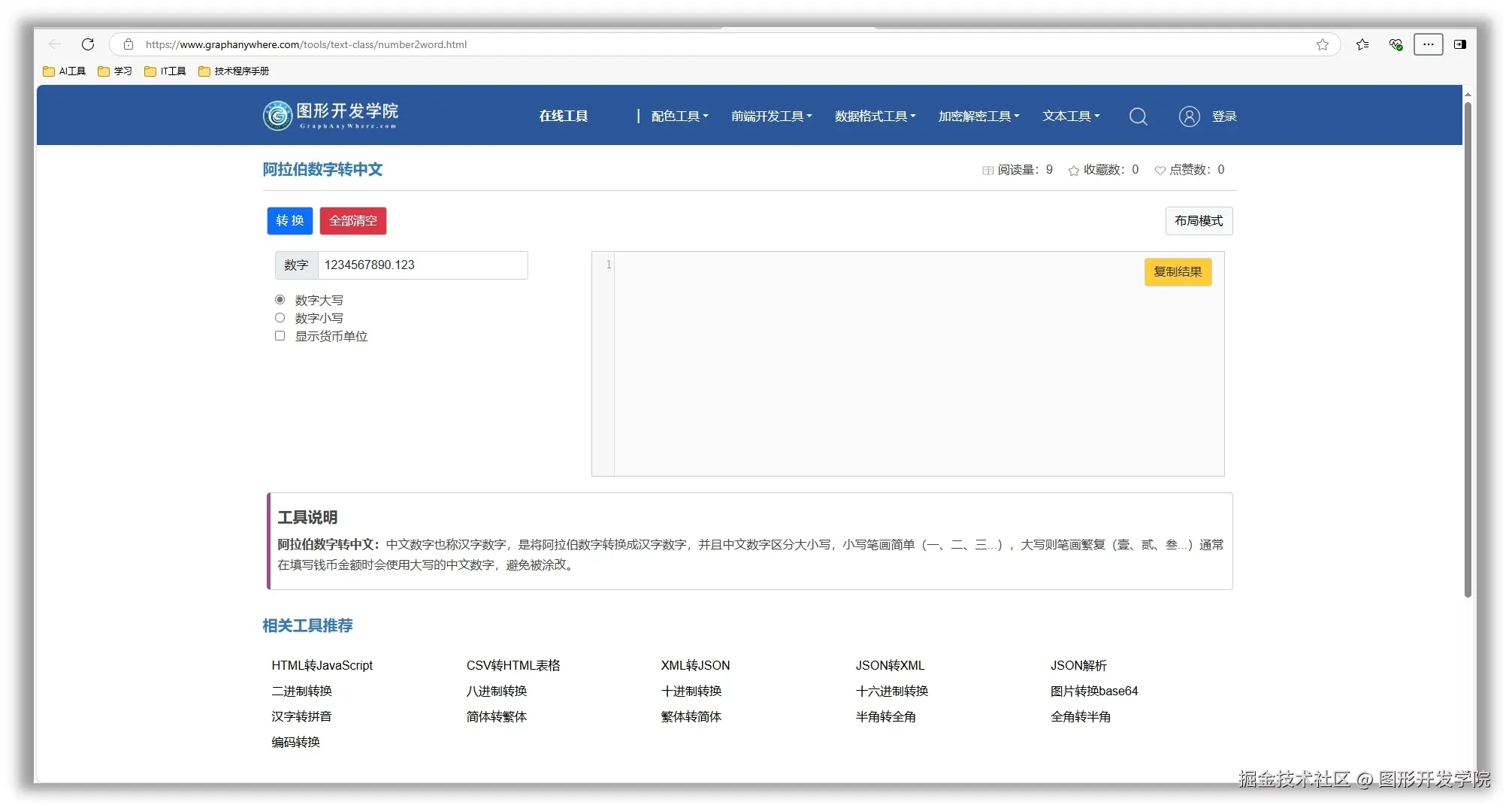Open the 图片转换base64 tool link
This screenshot has width=1512, height=811.
(x=1094, y=691)
